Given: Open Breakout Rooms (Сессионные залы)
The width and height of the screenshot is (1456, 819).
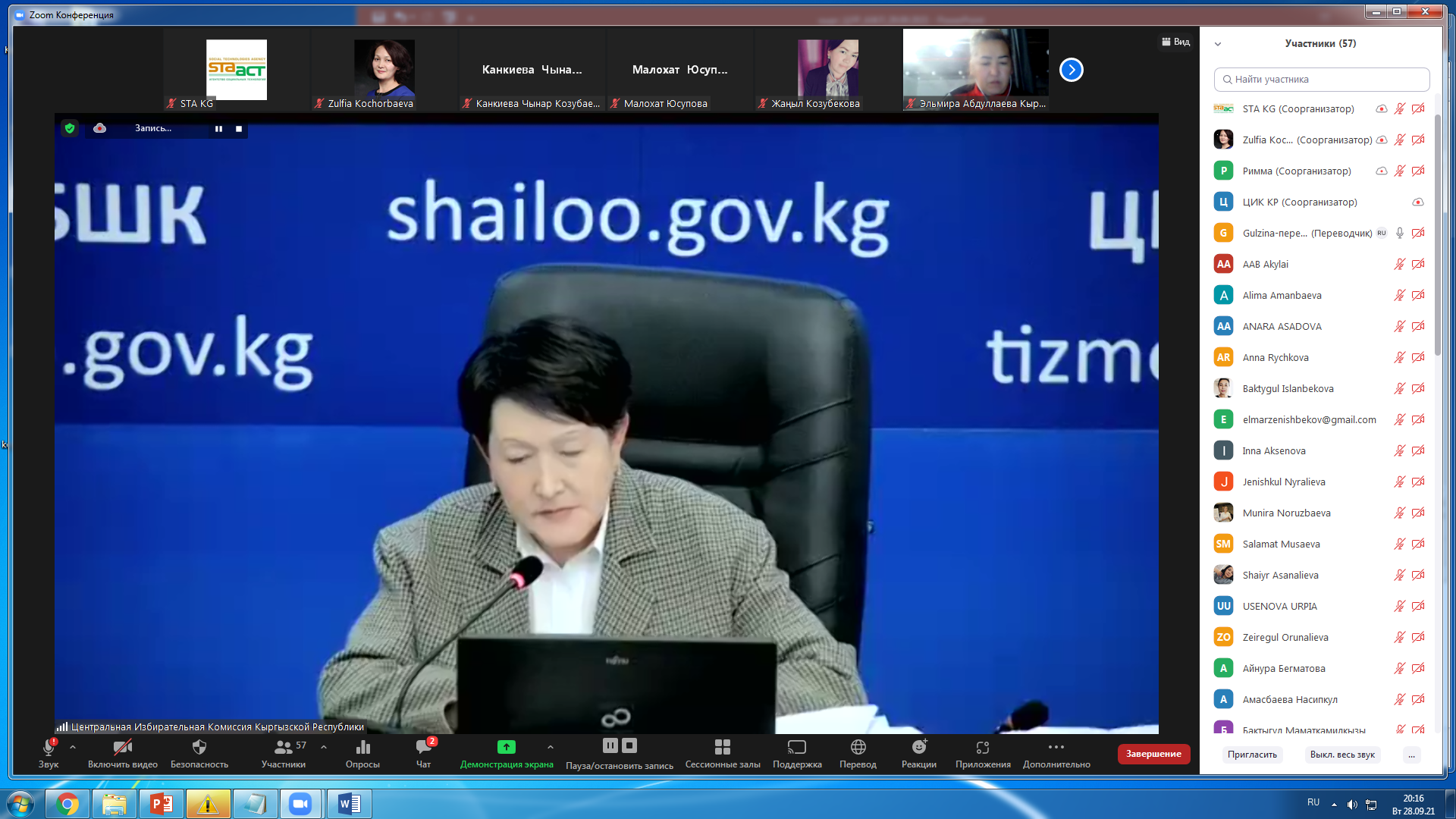Looking at the screenshot, I should pos(722,748).
